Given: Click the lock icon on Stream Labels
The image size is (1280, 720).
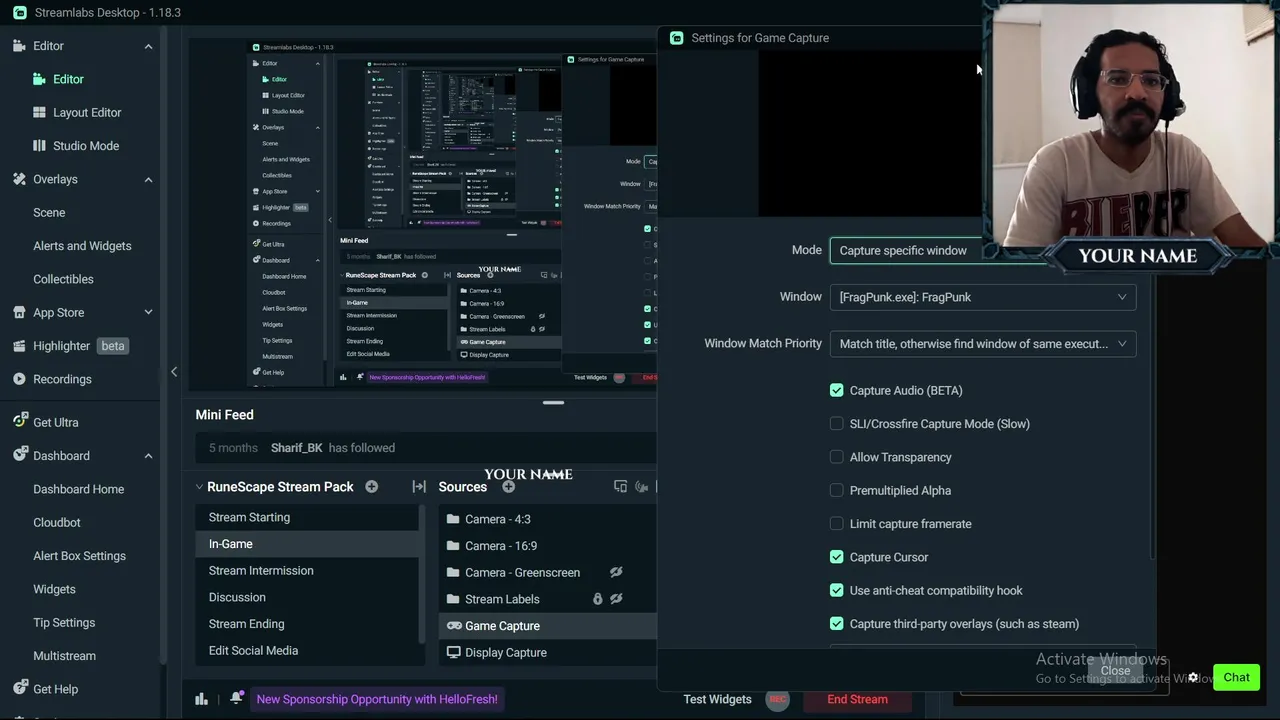Looking at the screenshot, I should tap(598, 599).
